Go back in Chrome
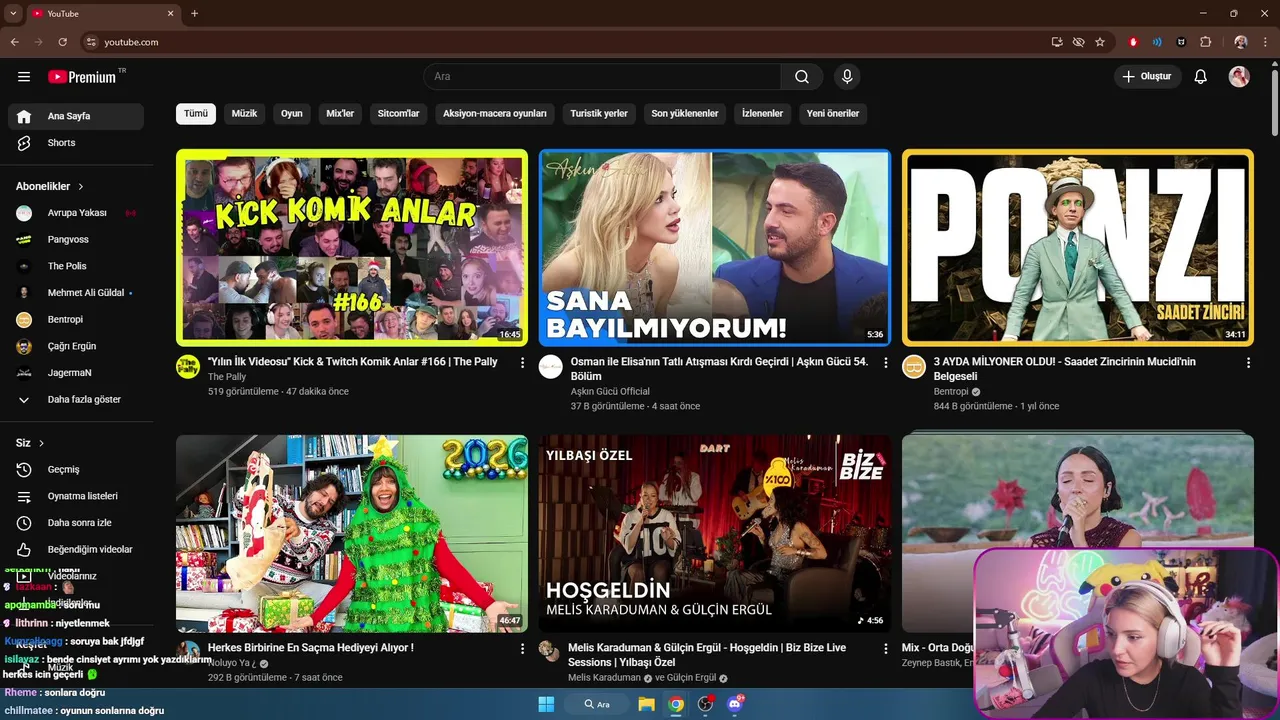Image resolution: width=1280 pixels, height=720 pixels. (x=15, y=42)
